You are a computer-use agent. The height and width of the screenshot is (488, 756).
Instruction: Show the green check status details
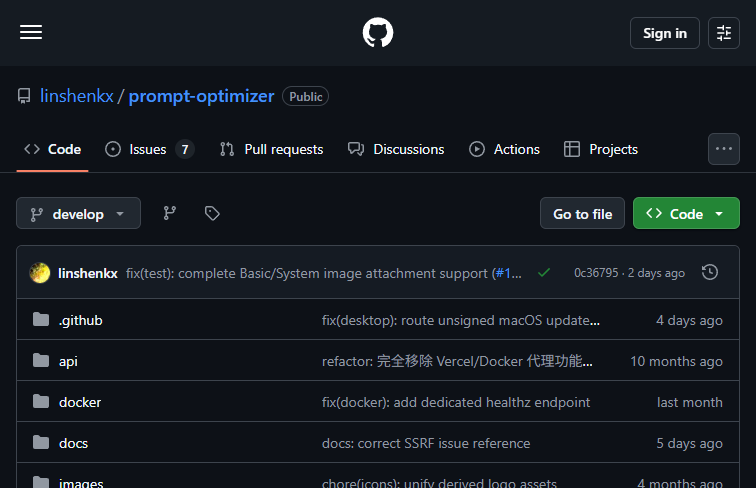[x=544, y=273]
